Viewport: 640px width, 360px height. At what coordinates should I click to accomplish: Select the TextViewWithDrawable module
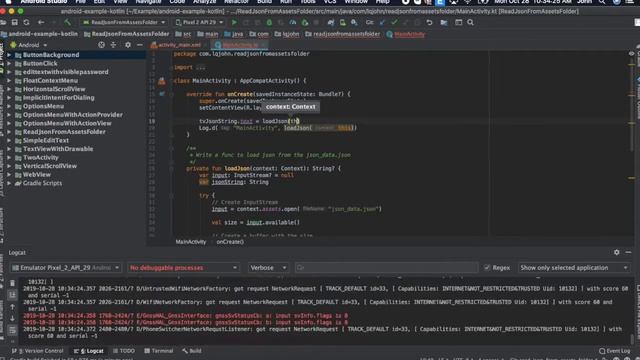[58, 149]
